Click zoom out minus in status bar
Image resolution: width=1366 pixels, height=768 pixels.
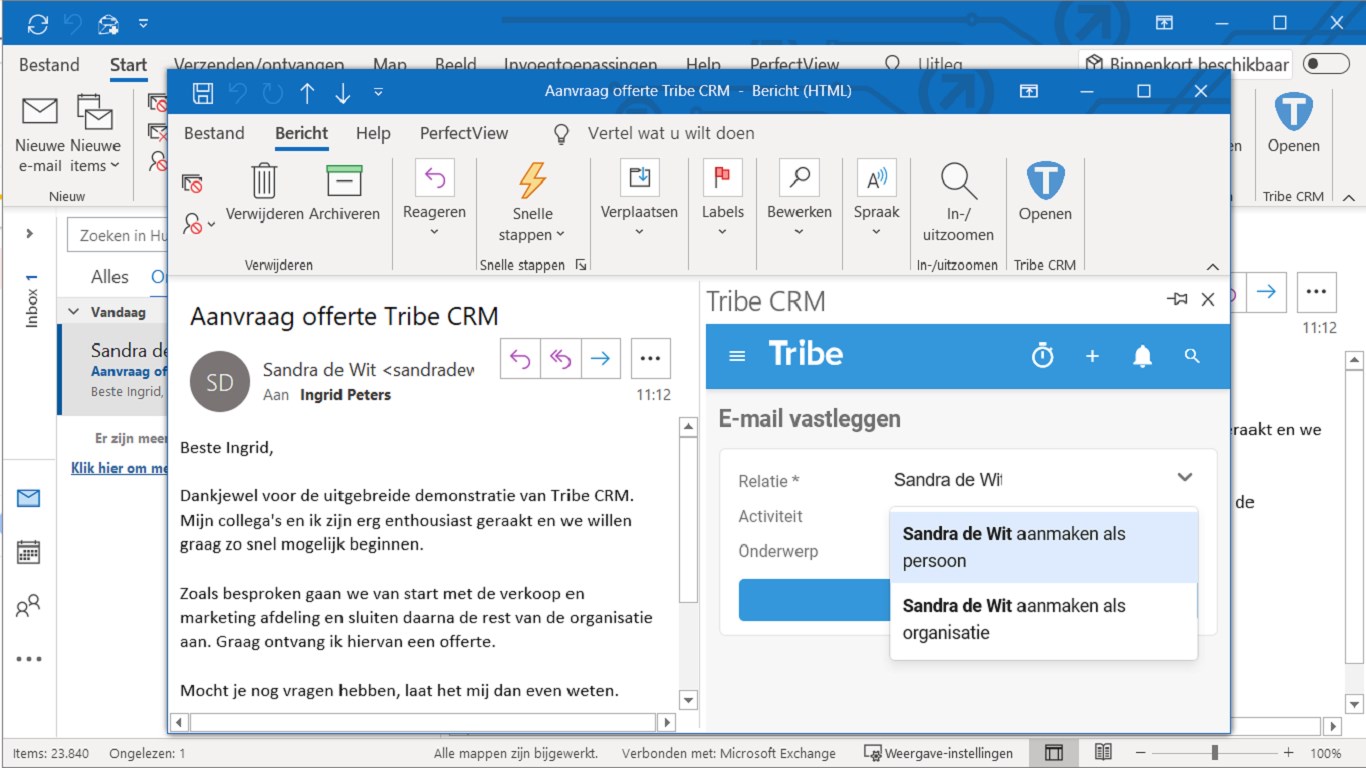coord(1141,753)
